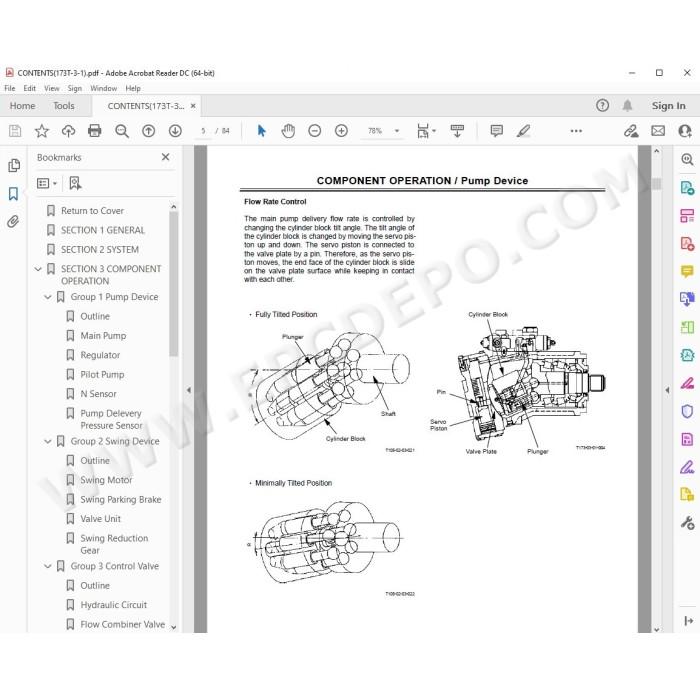Click the document vertical scrollbar thumb

coord(656,183)
